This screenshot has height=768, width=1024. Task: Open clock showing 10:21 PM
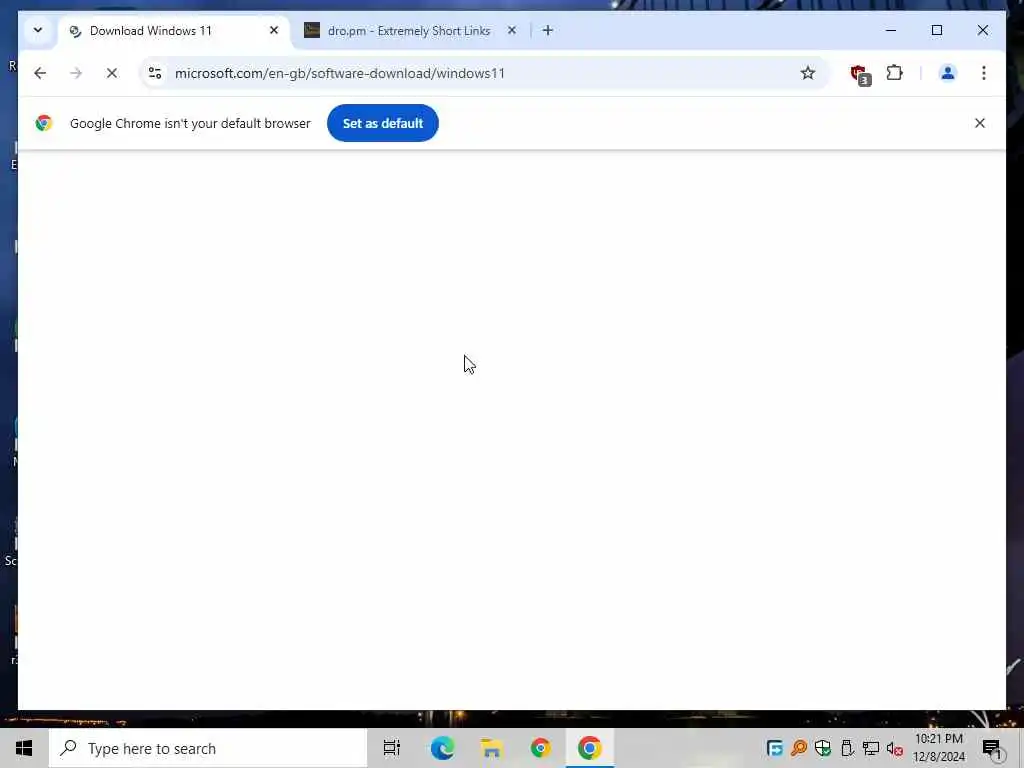tap(938, 748)
